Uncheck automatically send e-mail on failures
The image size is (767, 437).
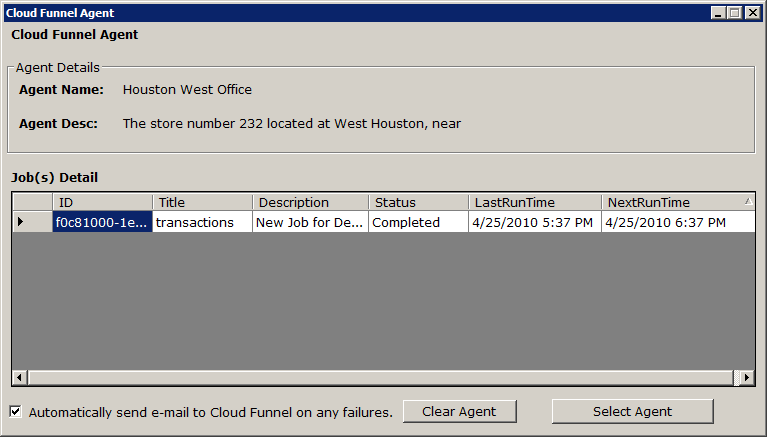(x=16, y=412)
